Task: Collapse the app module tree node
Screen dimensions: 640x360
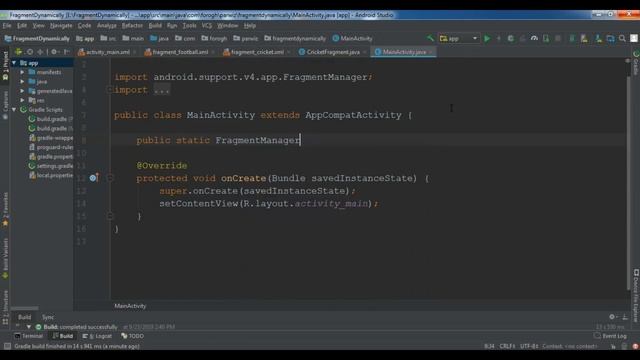Action: click(x=14, y=63)
